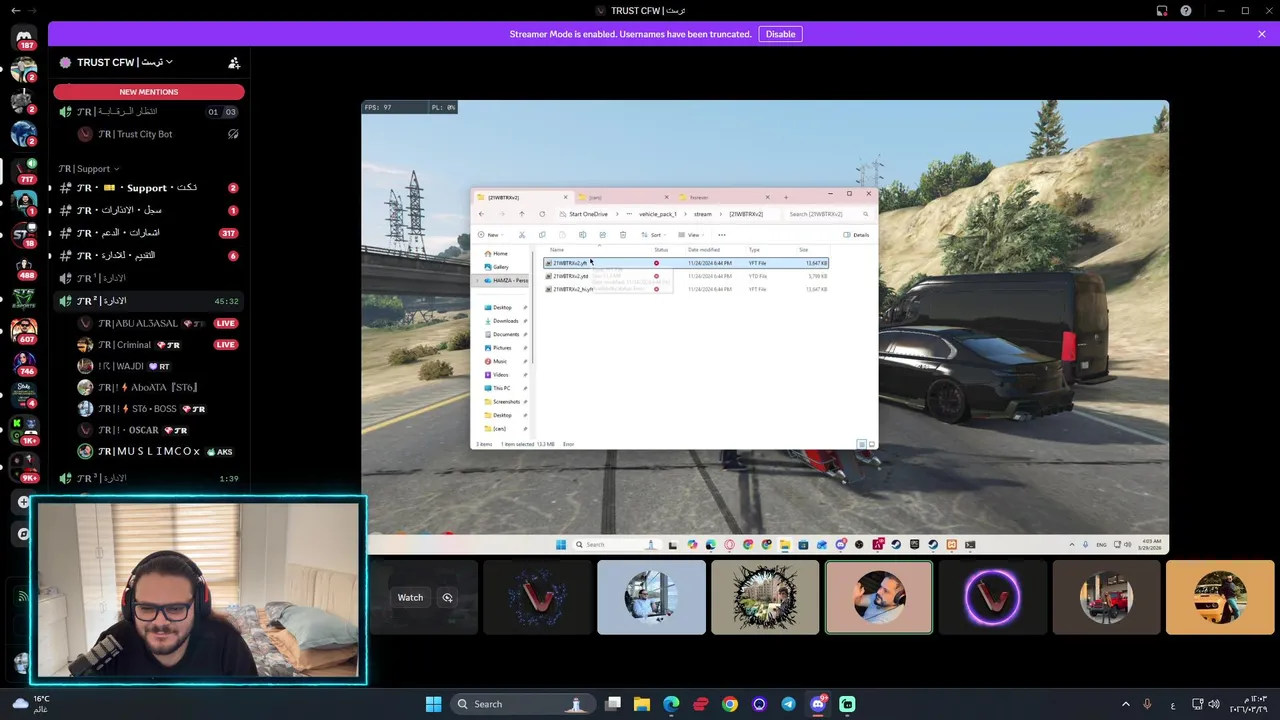Open text channel with 317 unread badge
1280x720 pixels.
point(149,233)
